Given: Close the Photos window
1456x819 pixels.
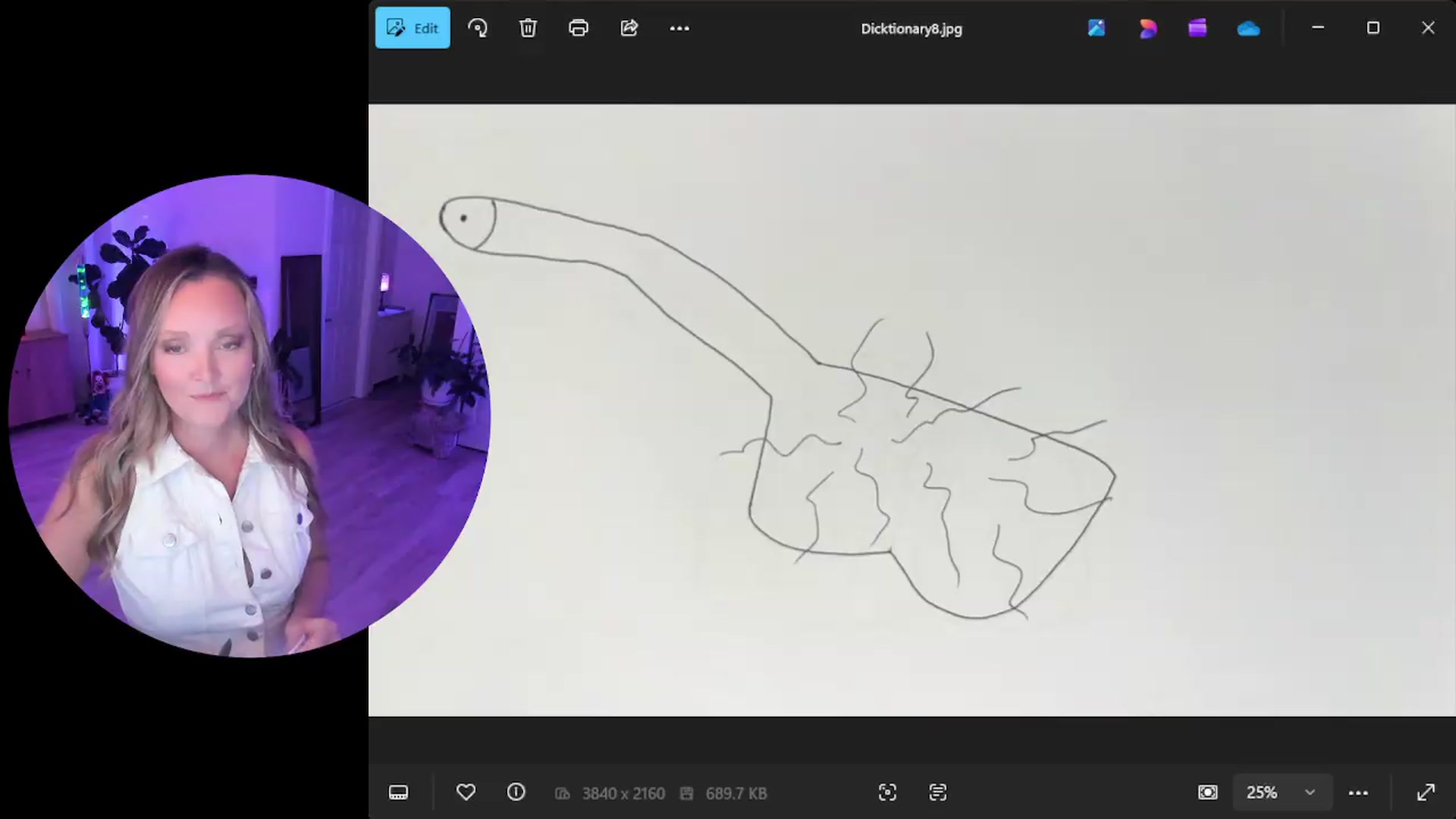Looking at the screenshot, I should tap(1428, 28).
